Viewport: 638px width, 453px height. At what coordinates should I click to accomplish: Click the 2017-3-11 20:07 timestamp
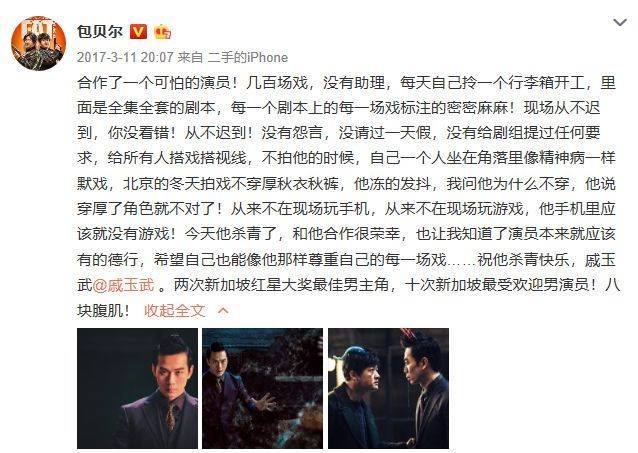click(125, 57)
